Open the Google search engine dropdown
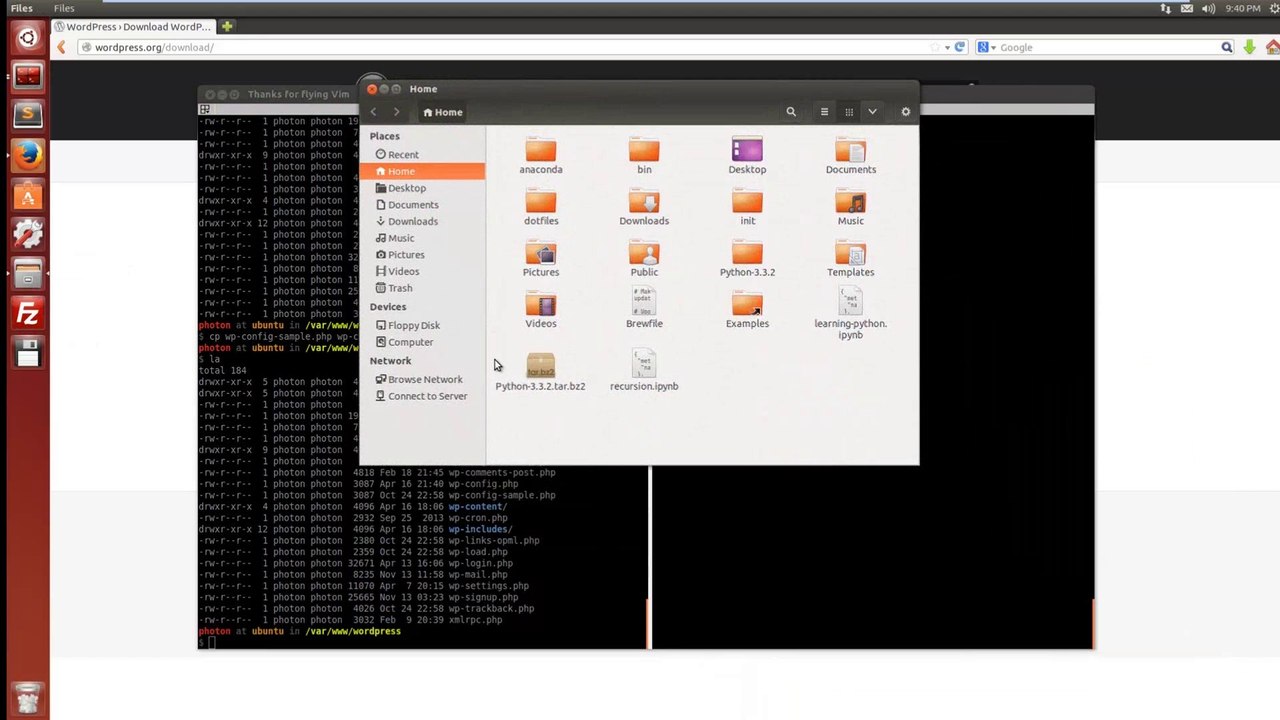This screenshot has height=720, width=1280. (x=987, y=47)
